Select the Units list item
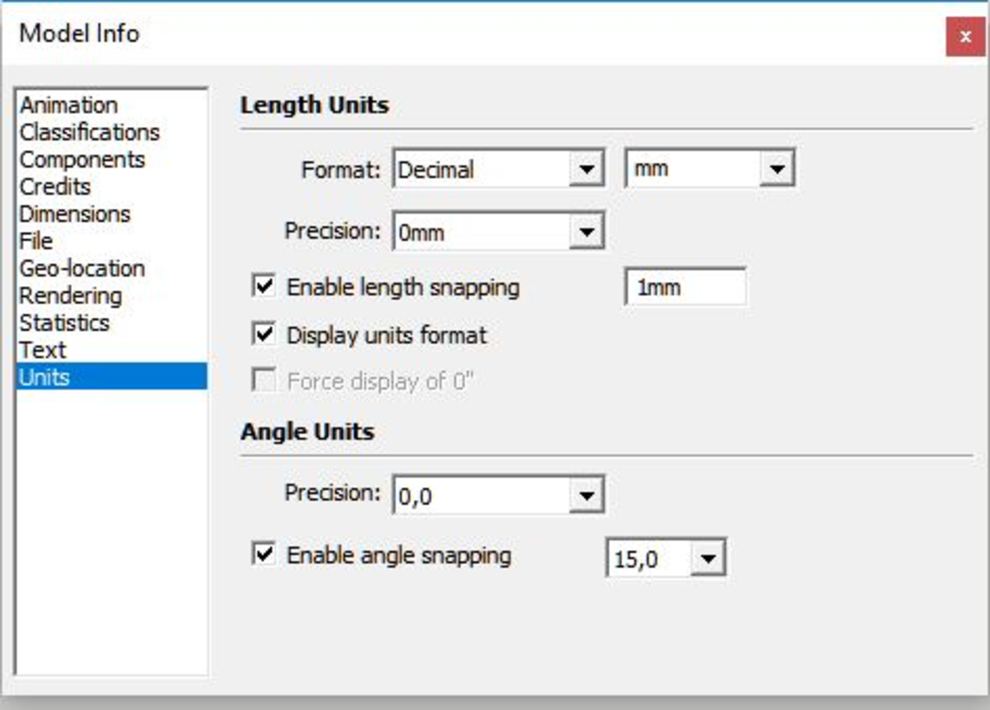 pos(44,377)
